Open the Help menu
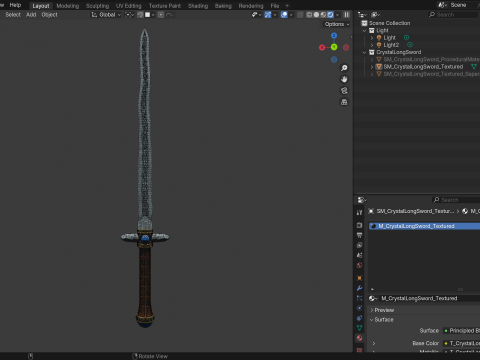 15,5
